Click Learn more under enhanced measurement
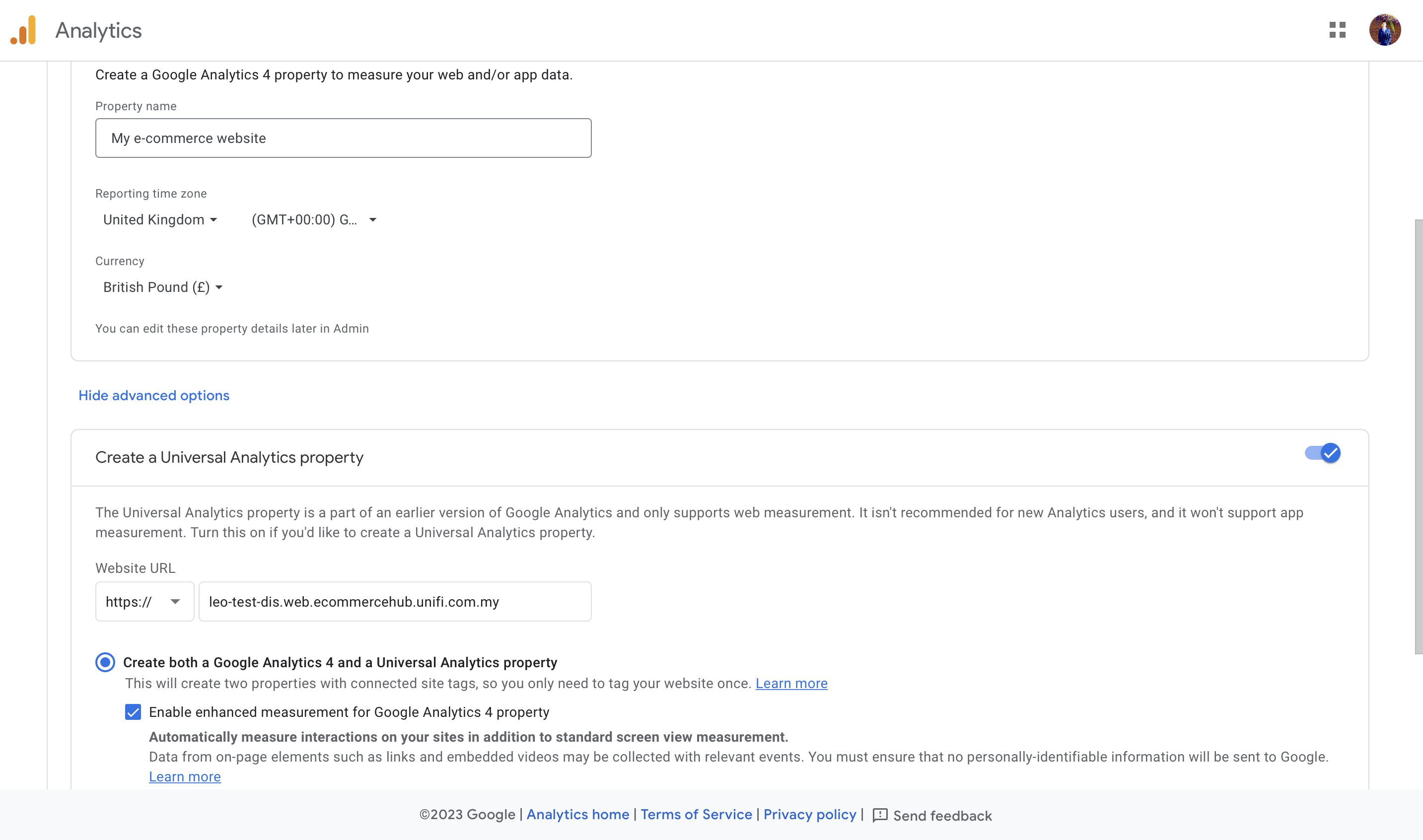The height and width of the screenshot is (840, 1423). click(x=185, y=776)
